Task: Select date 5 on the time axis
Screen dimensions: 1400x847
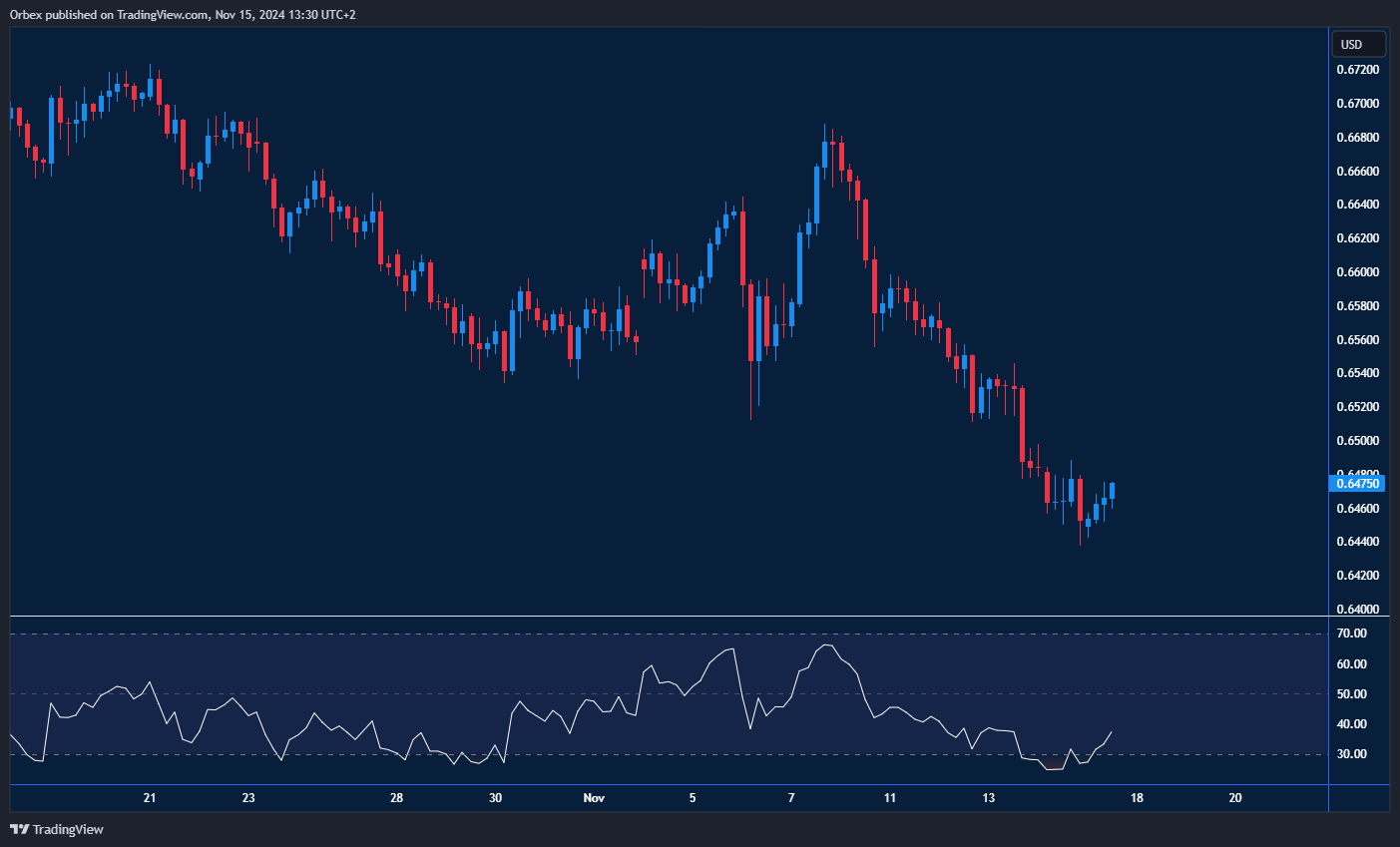Action: [693, 798]
